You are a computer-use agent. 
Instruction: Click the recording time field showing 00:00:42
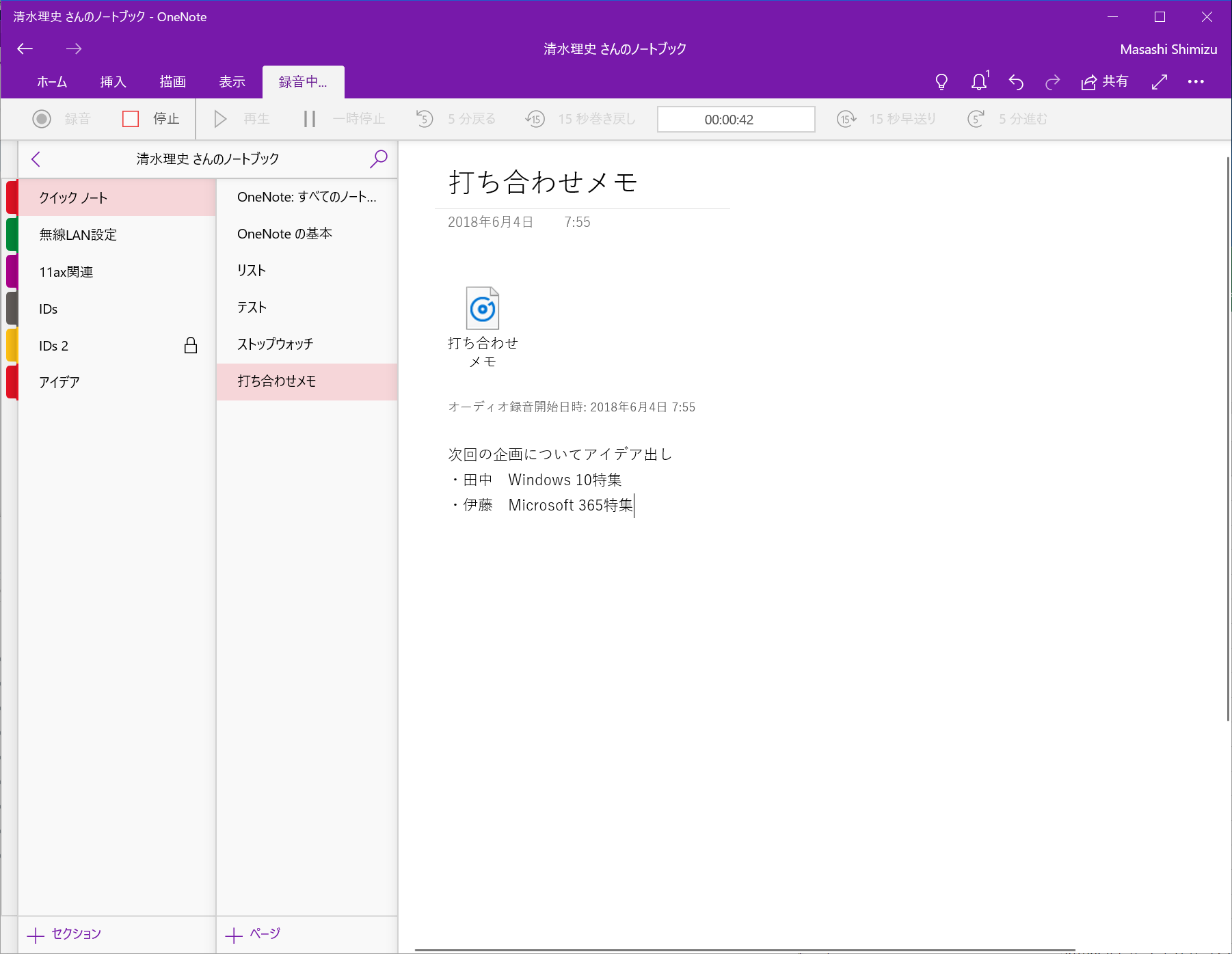click(x=736, y=119)
